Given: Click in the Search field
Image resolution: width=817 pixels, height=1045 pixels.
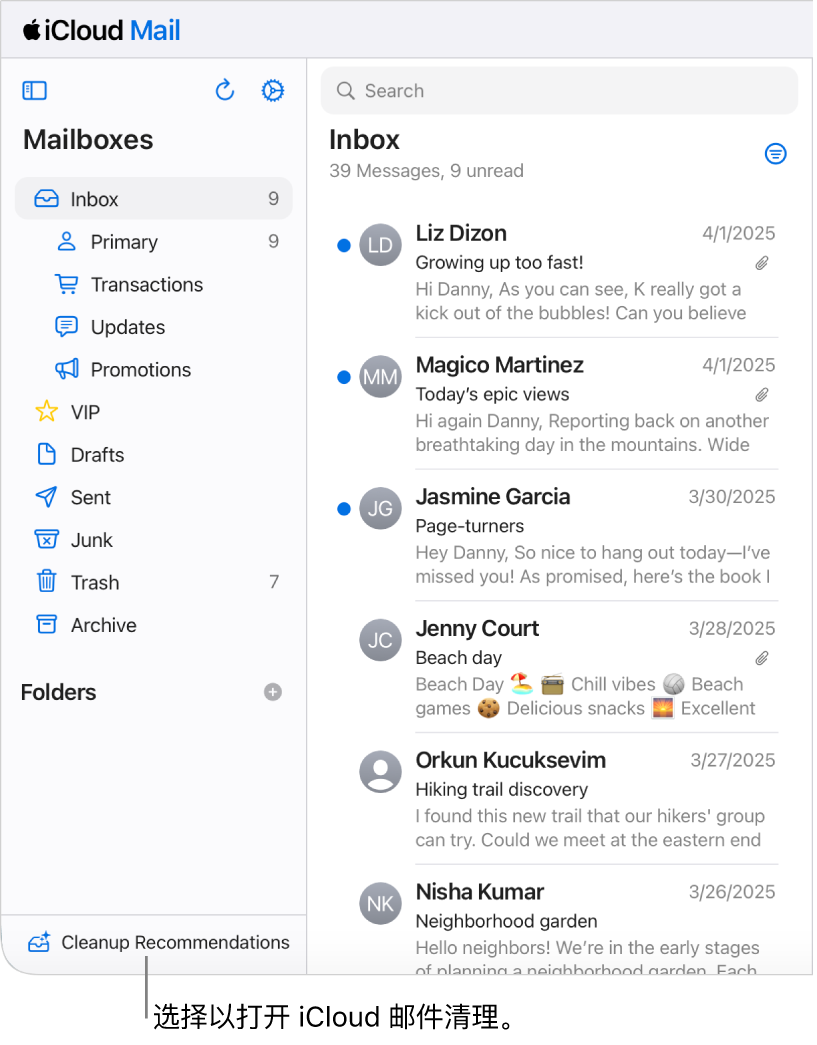Looking at the screenshot, I should (558, 91).
